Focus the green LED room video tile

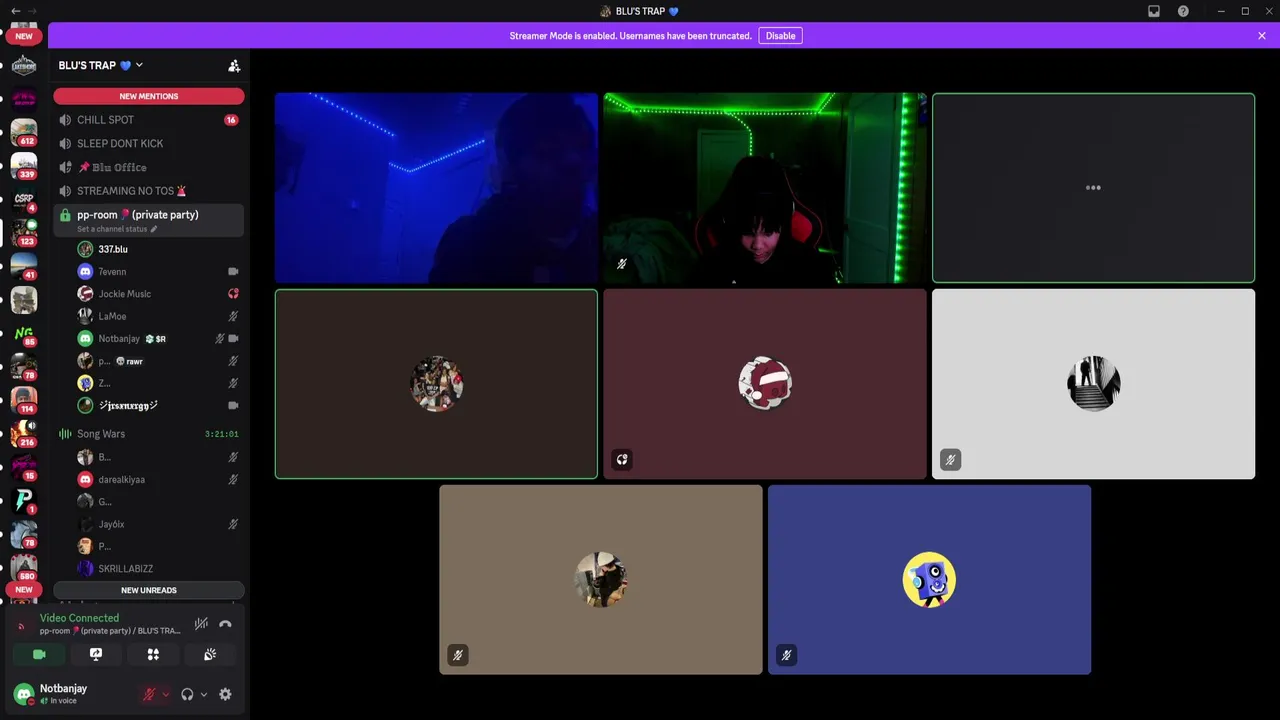pyautogui.click(x=765, y=188)
